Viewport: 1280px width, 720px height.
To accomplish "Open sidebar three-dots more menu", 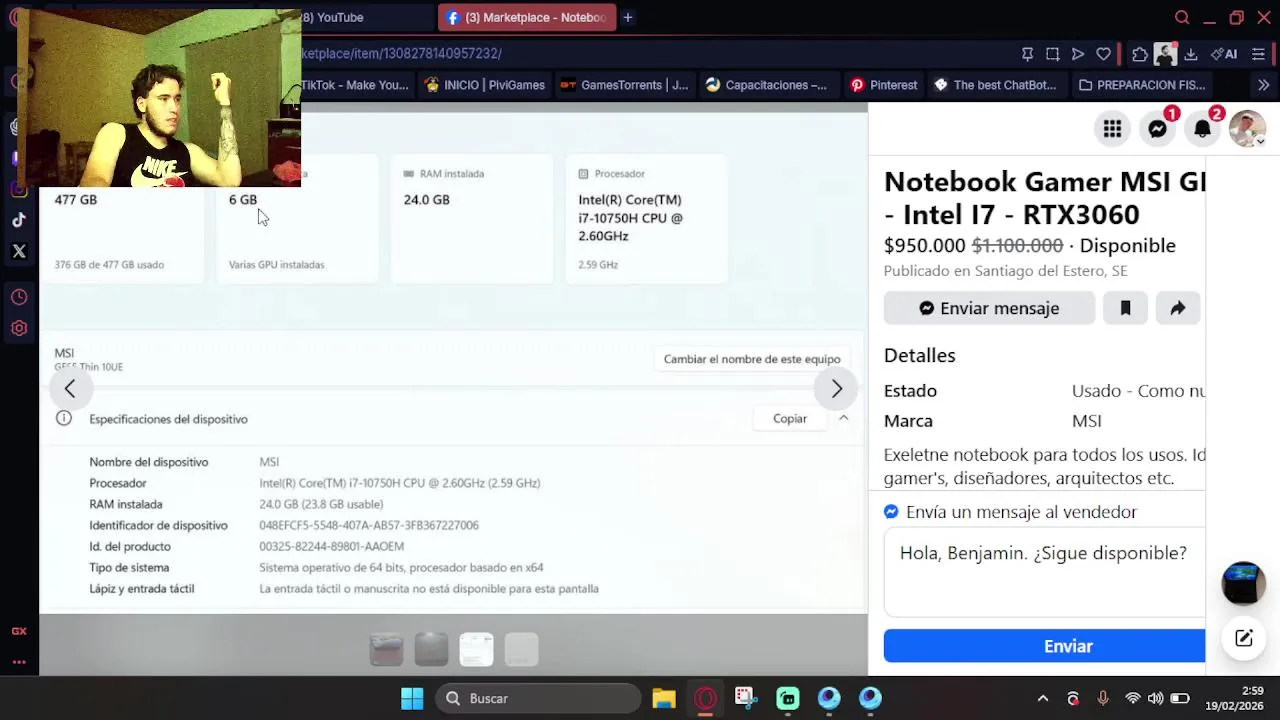I will (19, 661).
